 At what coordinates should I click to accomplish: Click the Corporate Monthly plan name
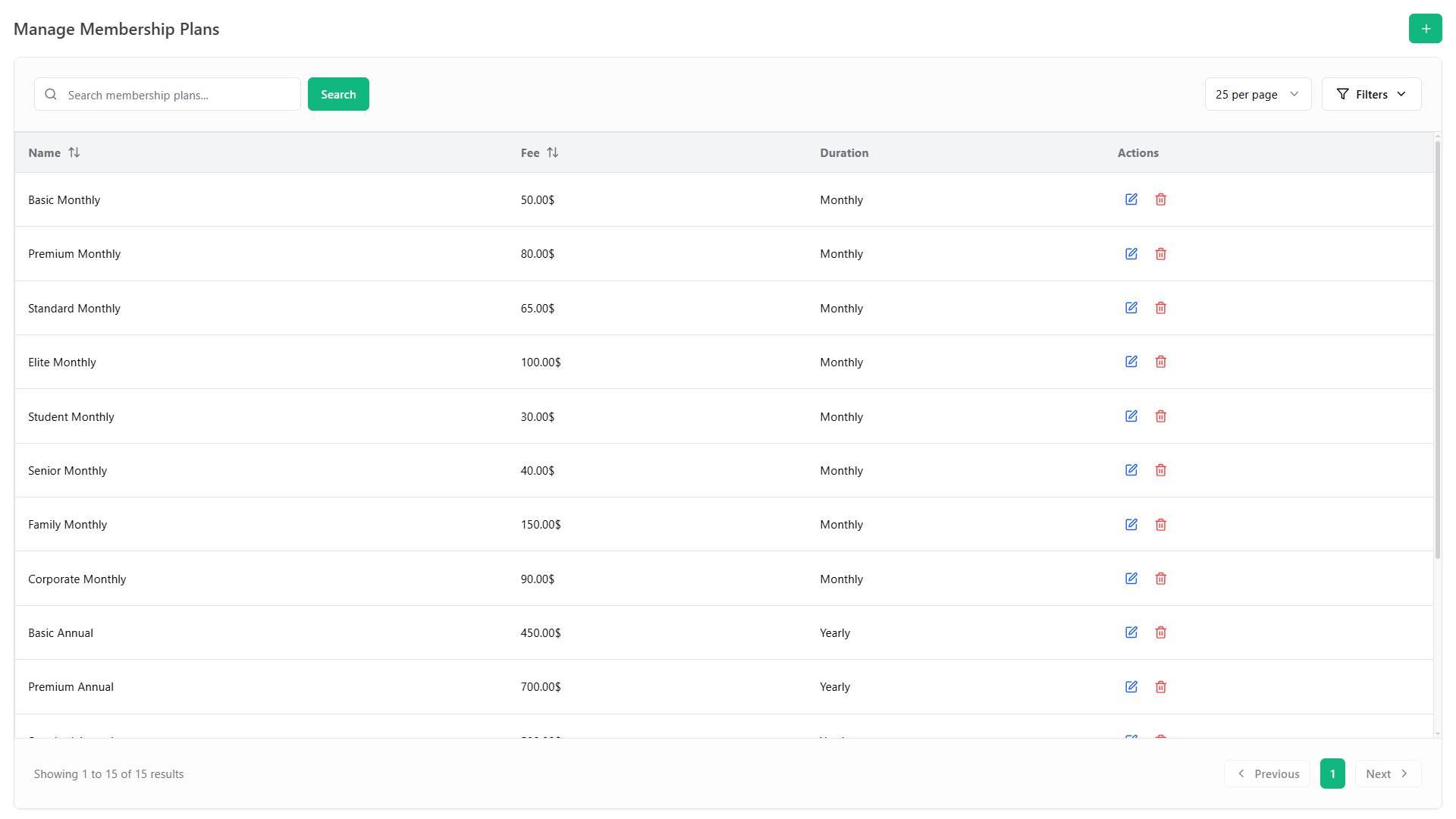pyautogui.click(x=77, y=579)
